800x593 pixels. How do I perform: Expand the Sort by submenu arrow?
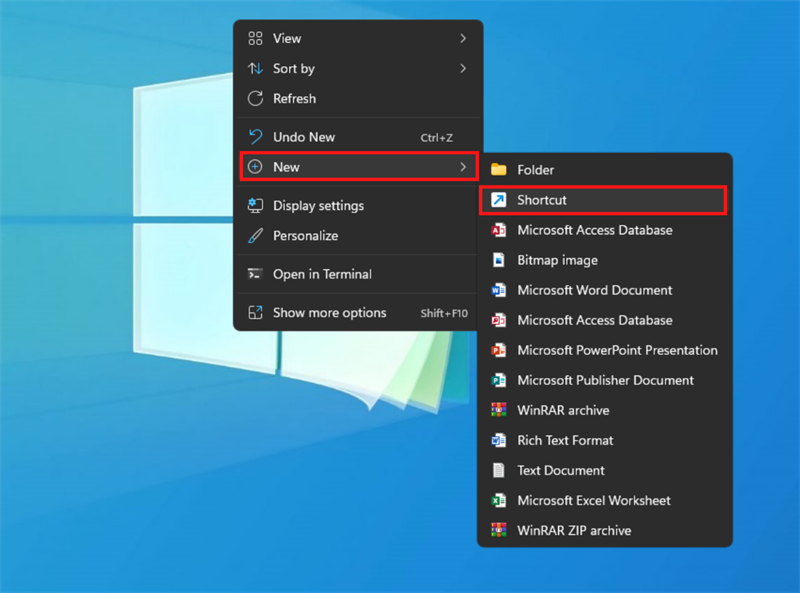click(x=463, y=69)
